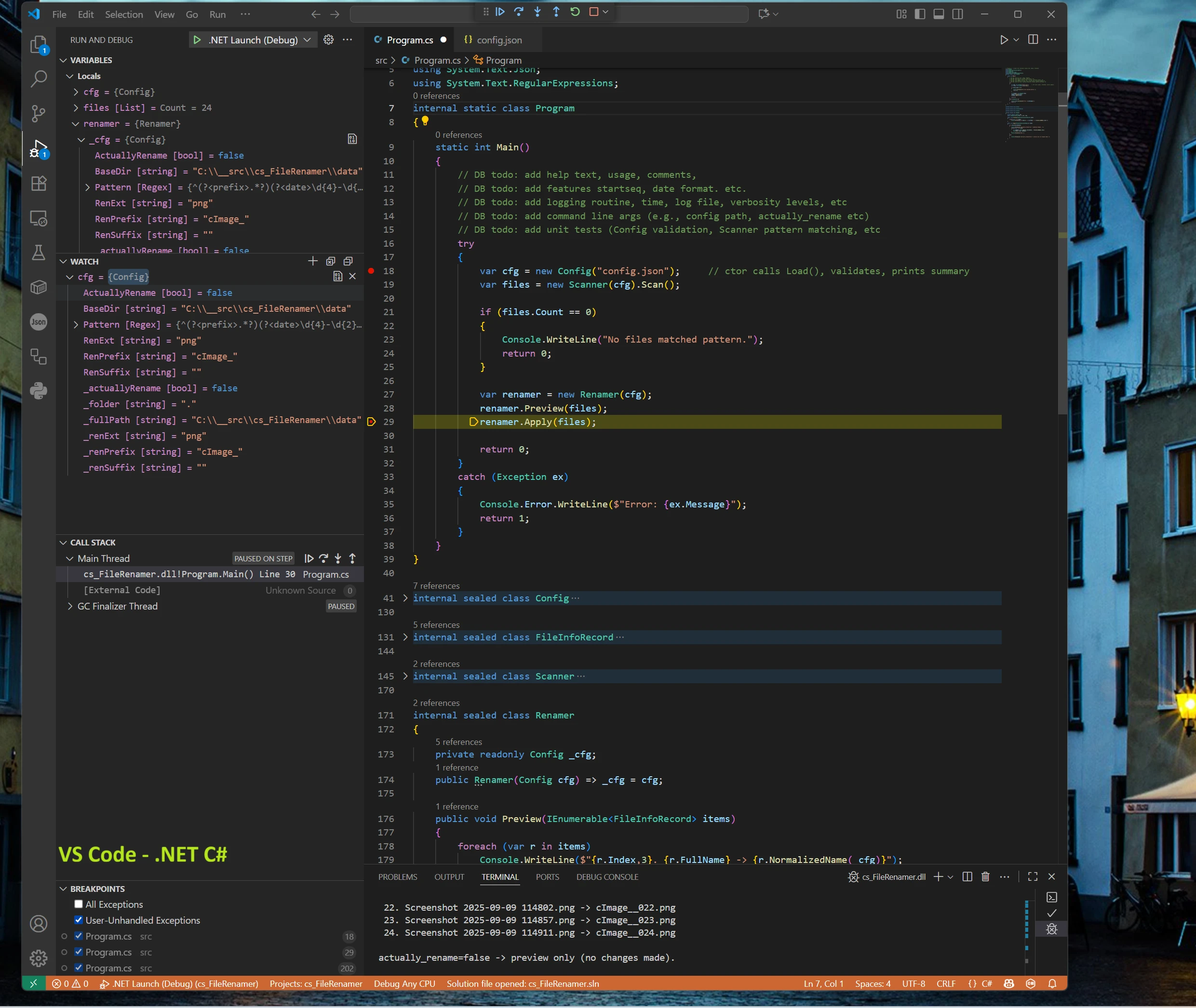Open the Selection menu
The image size is (1196, 1008).
click(123, 14)
